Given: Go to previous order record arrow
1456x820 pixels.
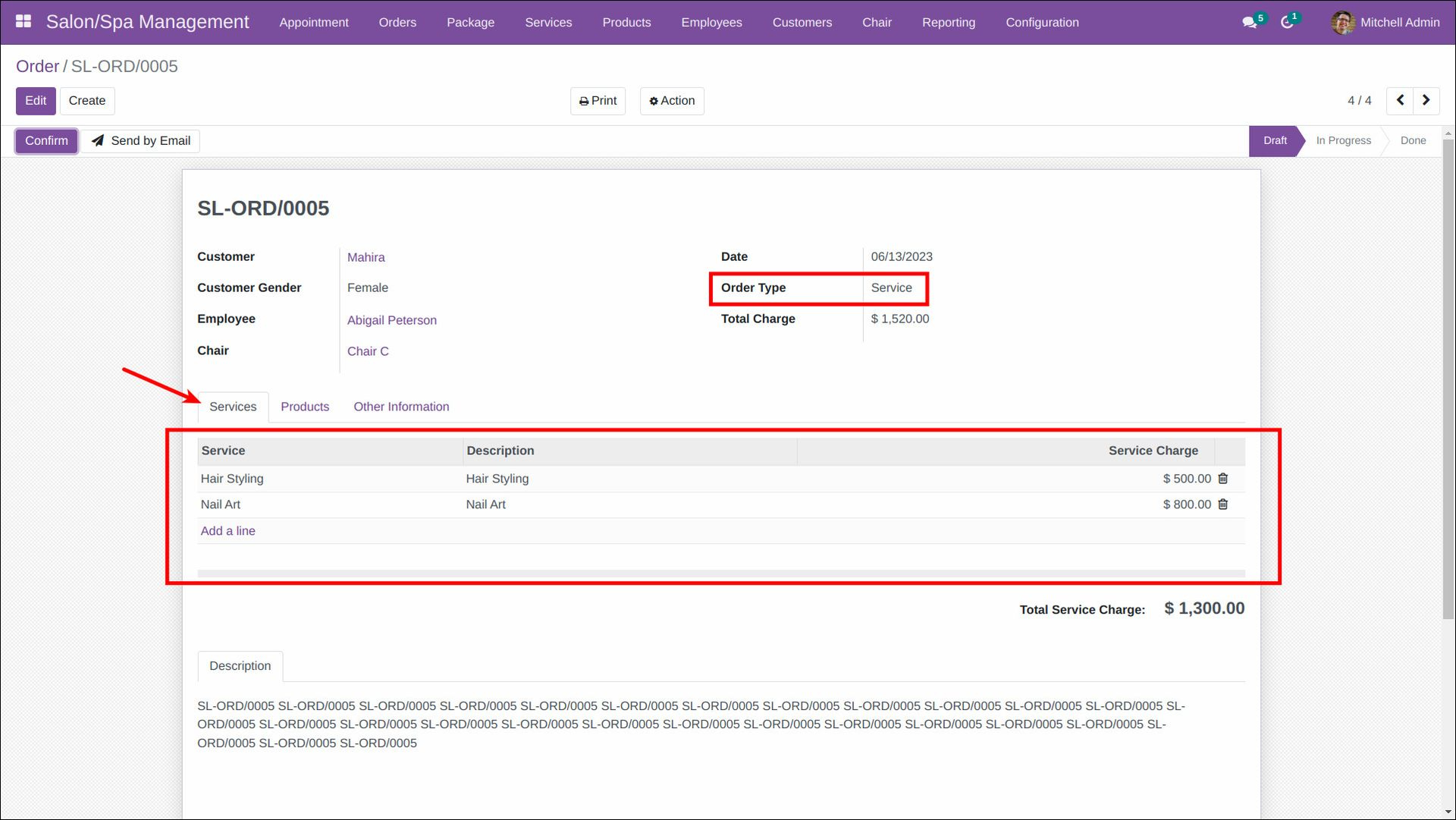Looking at the screenshot, I should point(1400,101).
